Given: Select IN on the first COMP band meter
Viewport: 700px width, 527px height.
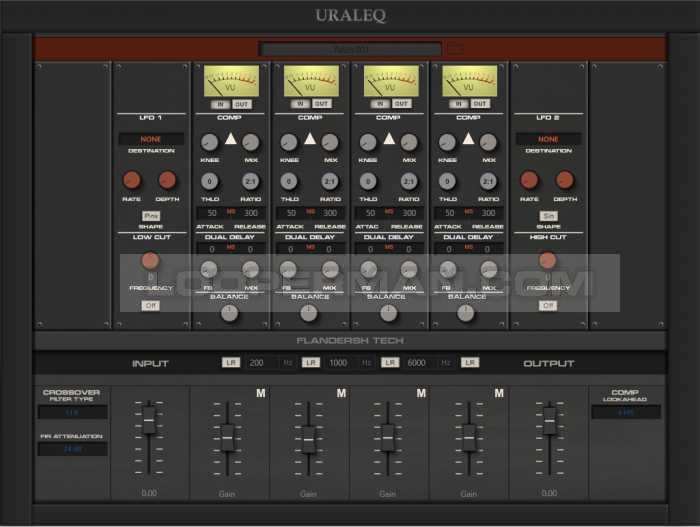Looking at the screenshot, I should point(221,104).
